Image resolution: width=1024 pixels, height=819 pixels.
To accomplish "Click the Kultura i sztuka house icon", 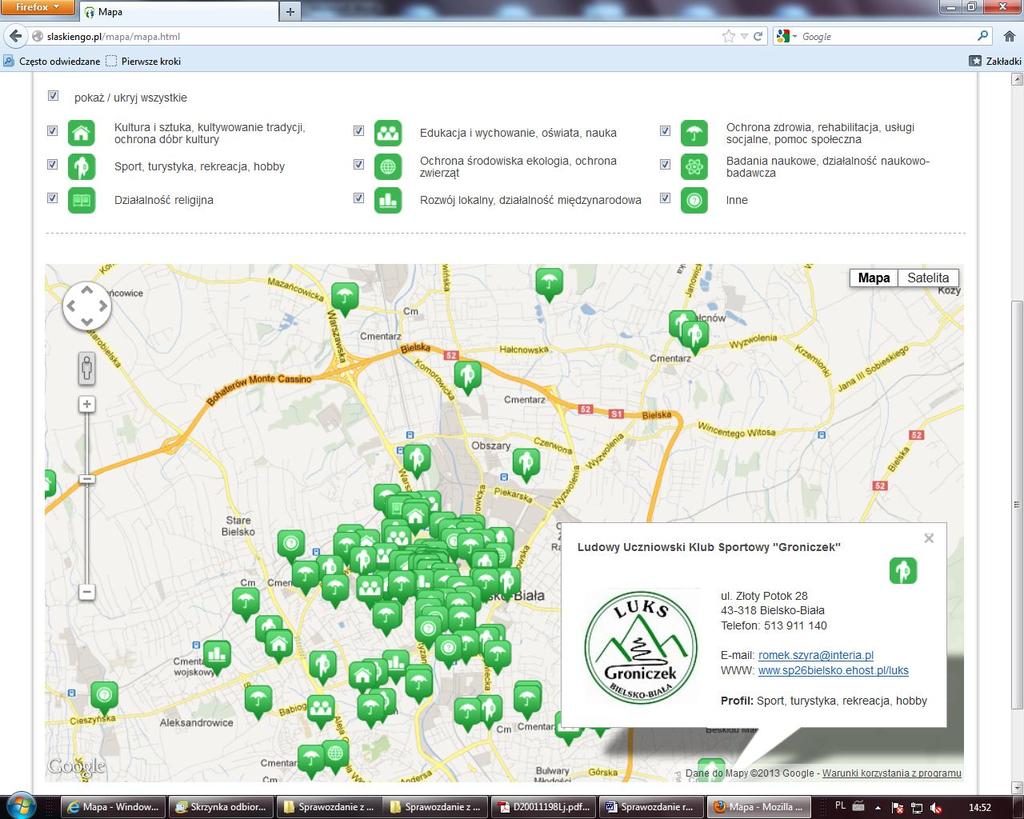I will [x=82, y=133].
